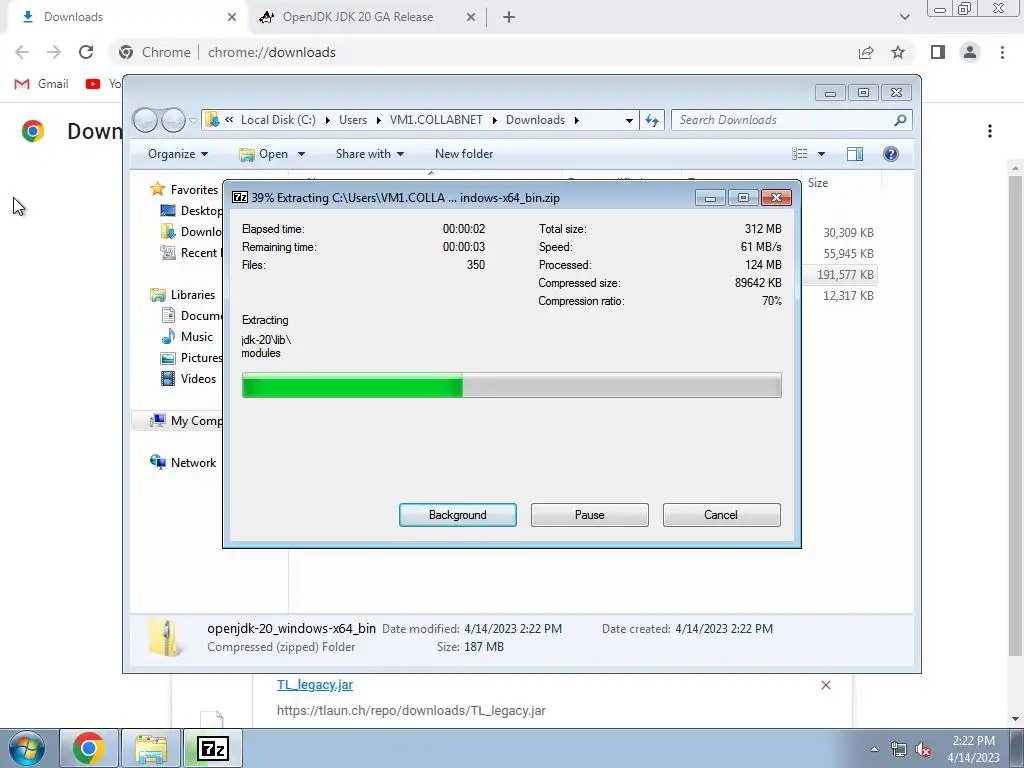Open Downloads page more actions menu
1024x768 pixels.
[x=989, y=131]
